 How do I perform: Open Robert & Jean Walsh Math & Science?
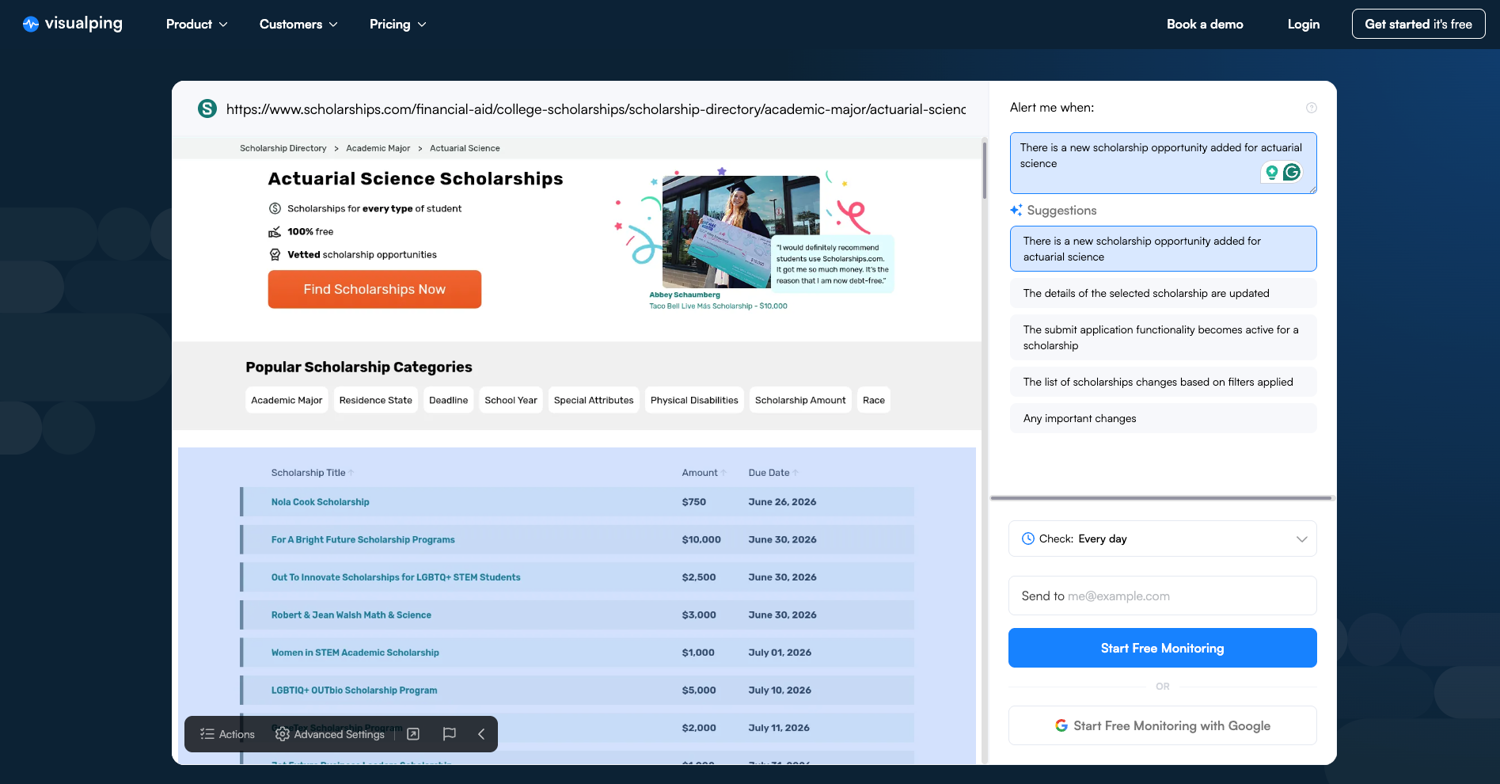pos(351,615)
